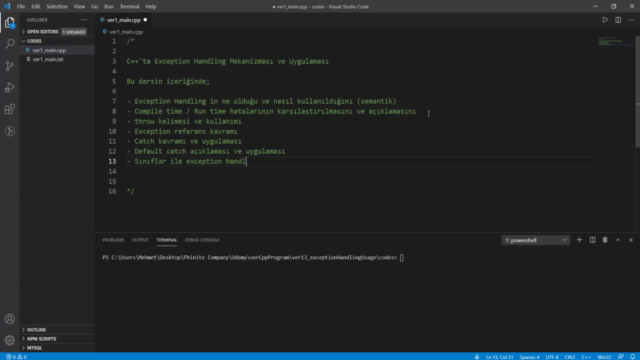Image resolution: width=640 pixels, height=360 pixels.
Task: Open the File menu
Action: tap(21, 7)
